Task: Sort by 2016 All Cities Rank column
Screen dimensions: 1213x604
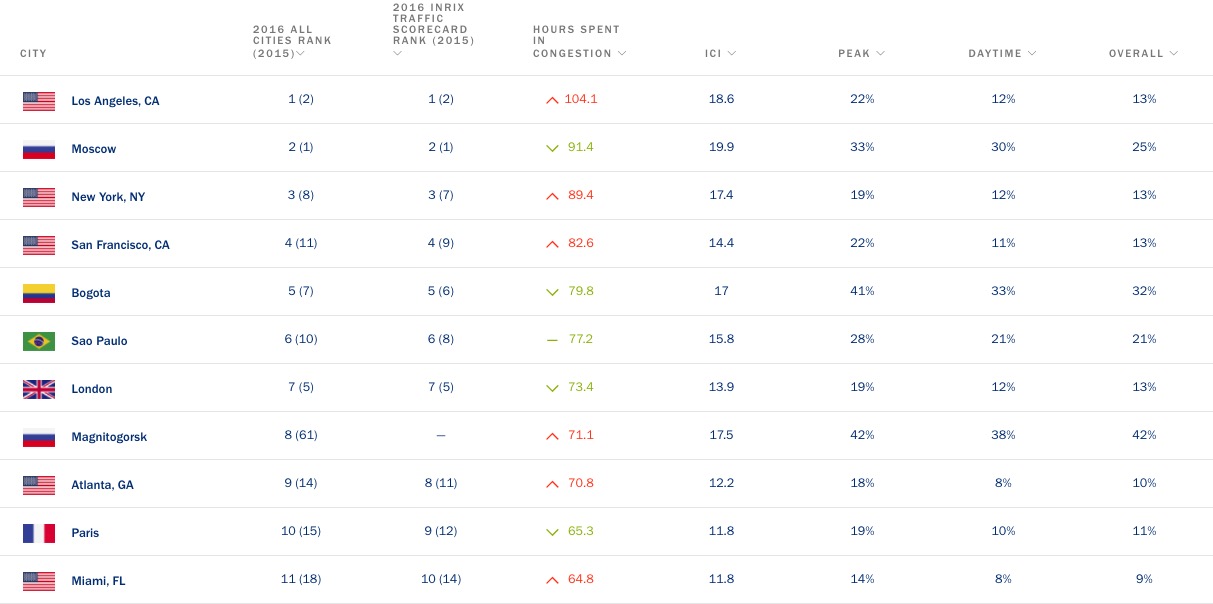Action: (291, 41)
